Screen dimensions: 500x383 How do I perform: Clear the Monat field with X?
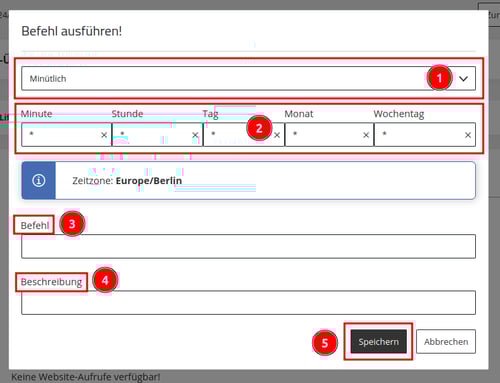click(x=366, y=135)
